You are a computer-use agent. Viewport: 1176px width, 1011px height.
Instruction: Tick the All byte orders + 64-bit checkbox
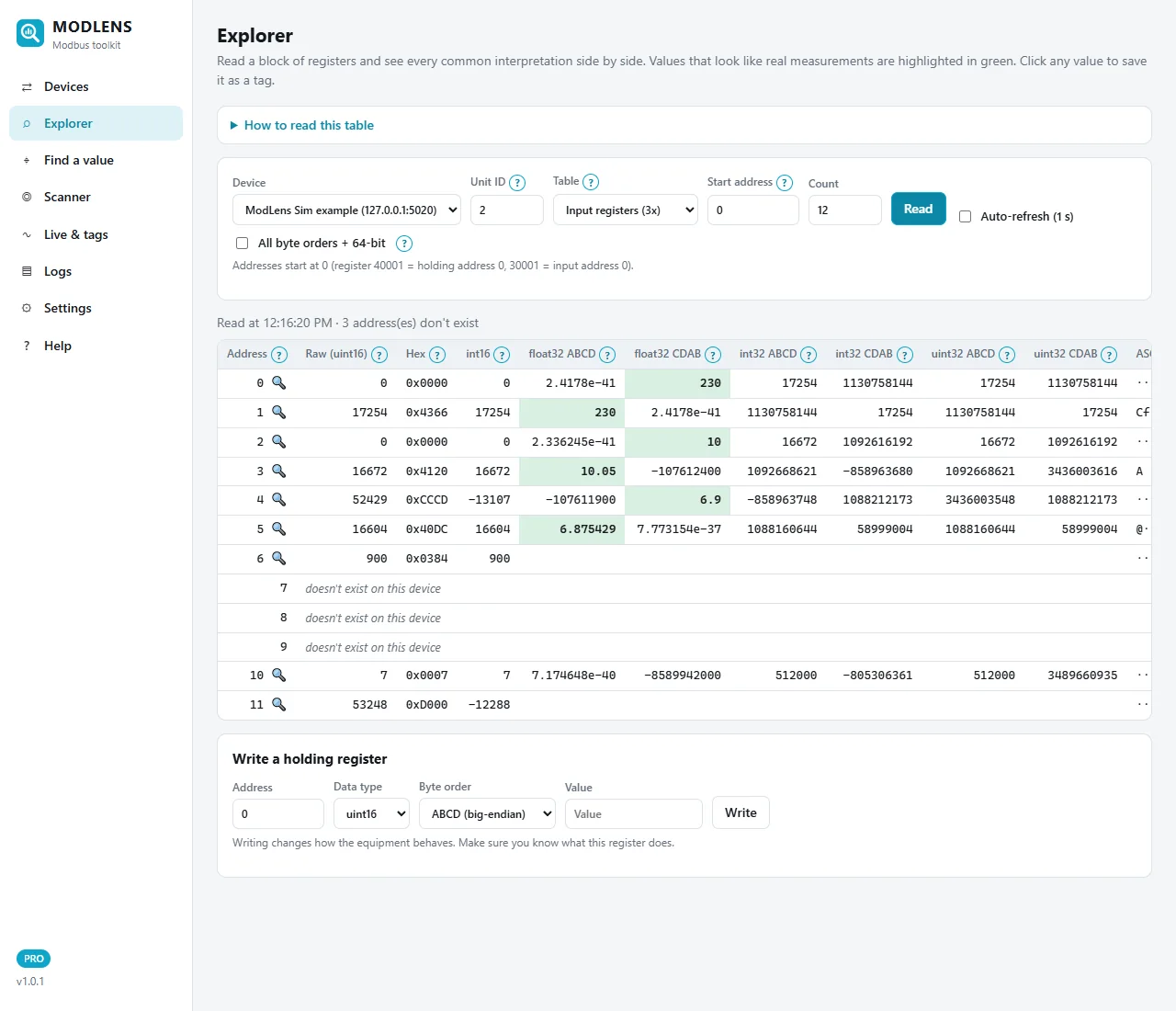pos(242,244)
